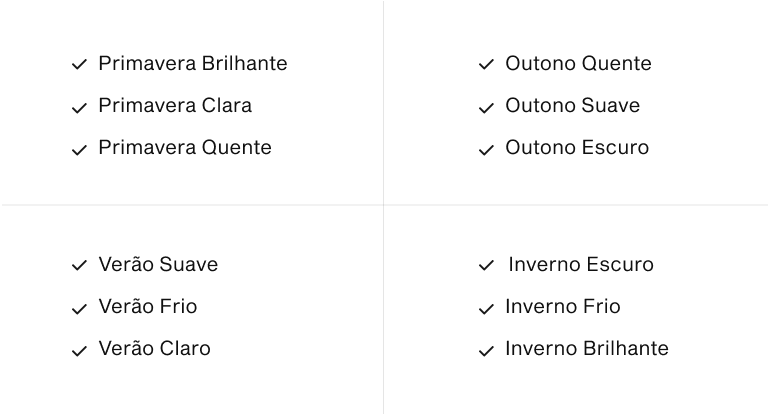Image resolution: width=768 pixels, height=414 pixels.
Task: Select the checkmark icon next to Outono Escuro
Action: [486, 150]
